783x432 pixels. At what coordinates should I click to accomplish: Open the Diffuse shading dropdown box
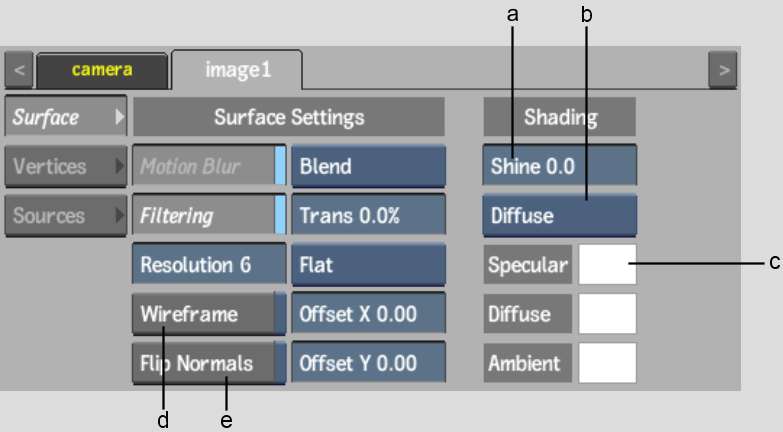click(x=560, y=215)
